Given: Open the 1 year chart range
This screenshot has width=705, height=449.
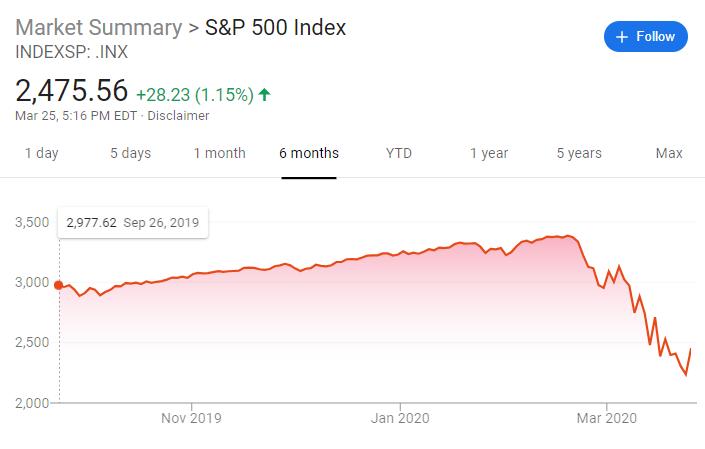Looking at the screenshot, I should pos(489,153).
